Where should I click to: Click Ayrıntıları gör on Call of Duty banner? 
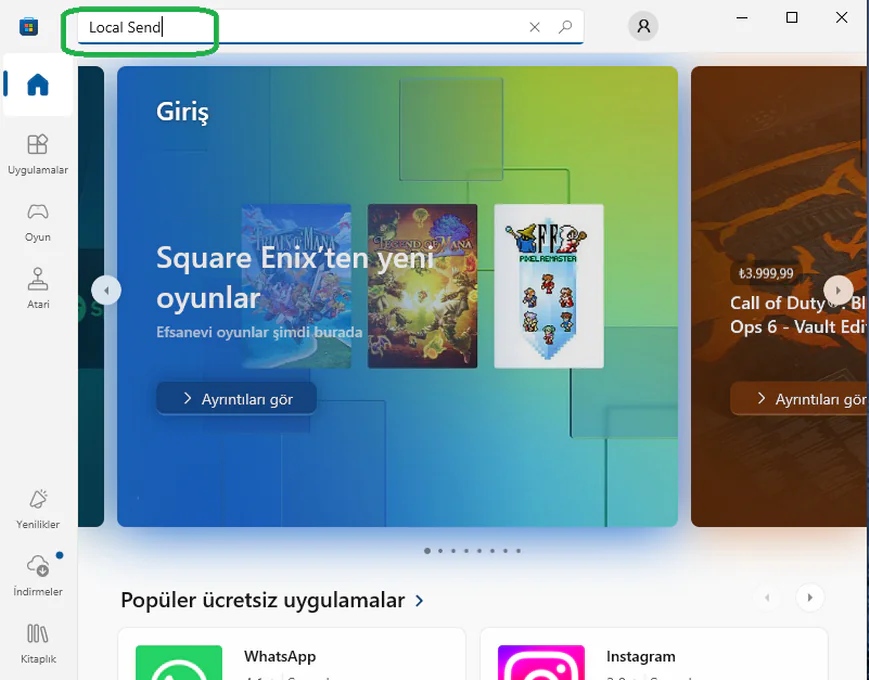click(799, 398)
